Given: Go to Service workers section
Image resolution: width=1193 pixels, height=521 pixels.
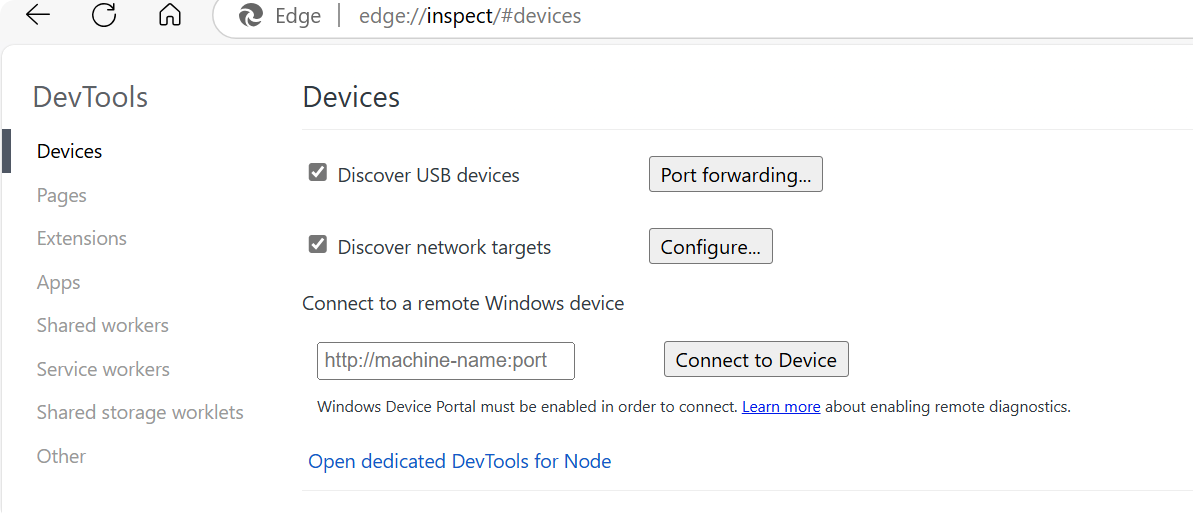Looking at the screenshot, I should [x=103, y=369].
